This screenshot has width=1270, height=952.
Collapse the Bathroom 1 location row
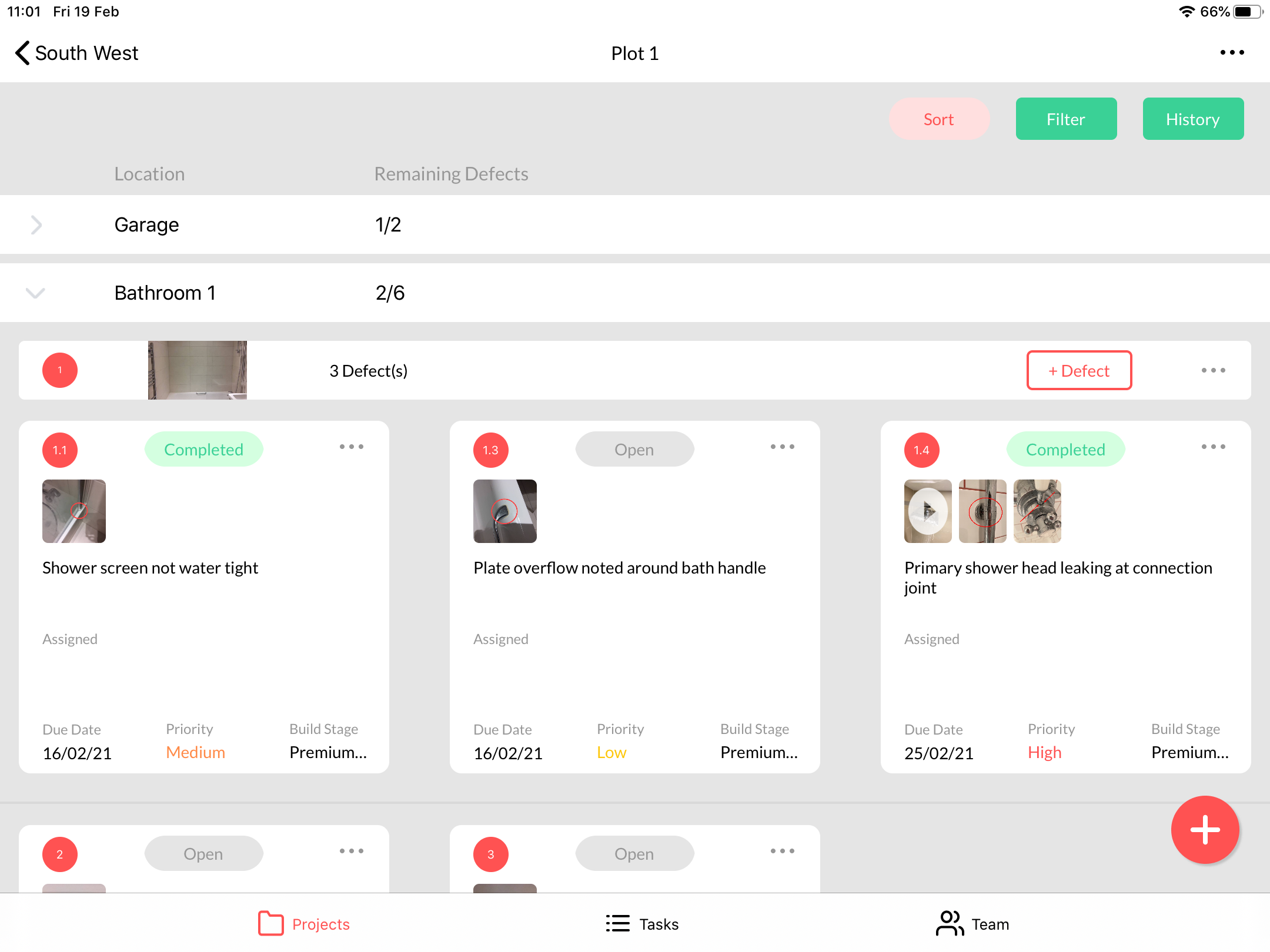tap(35, 292)
